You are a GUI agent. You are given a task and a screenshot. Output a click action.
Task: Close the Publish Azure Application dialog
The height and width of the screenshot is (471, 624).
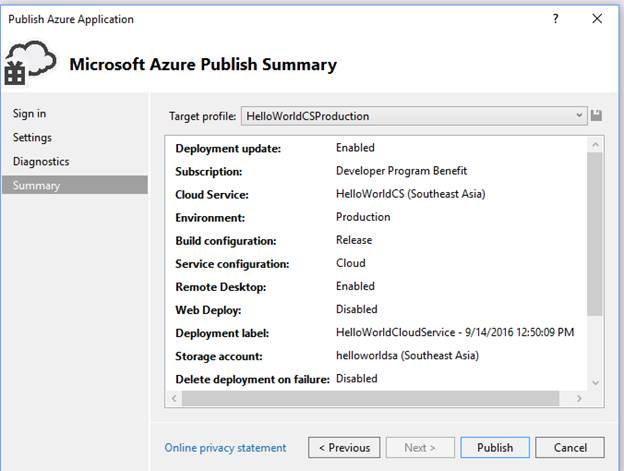597,19
